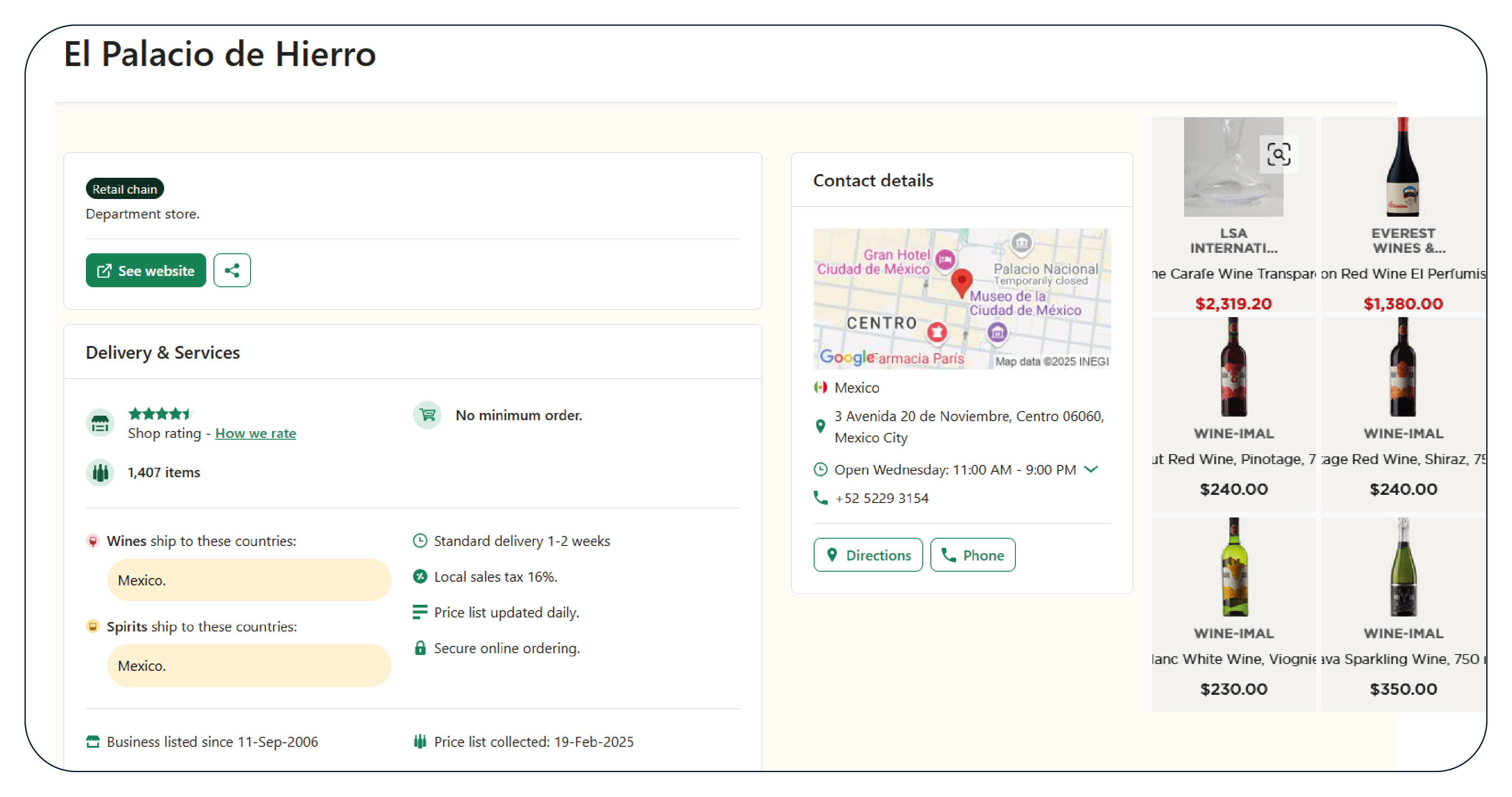Click the Directions button
1512x797 pixels.
[867, 555]
